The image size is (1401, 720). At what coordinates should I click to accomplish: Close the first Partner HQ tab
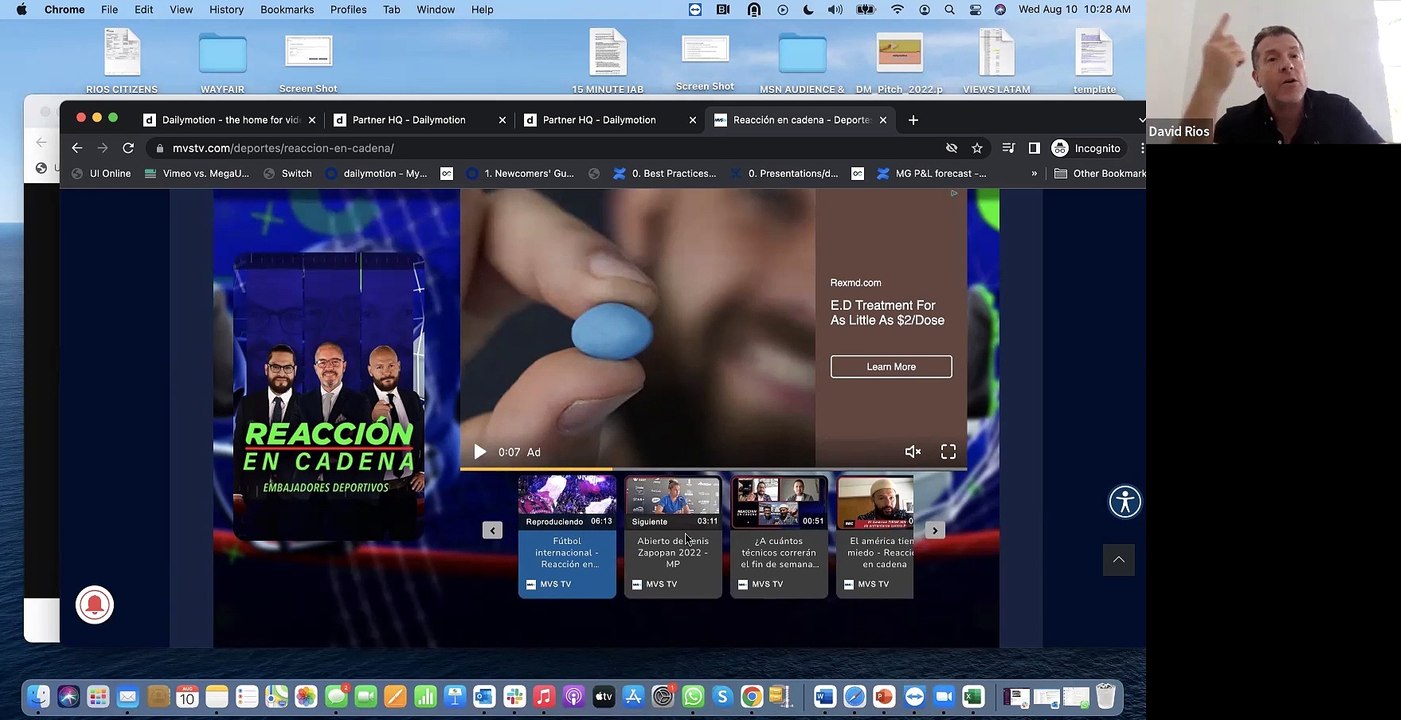pos(502,120)
